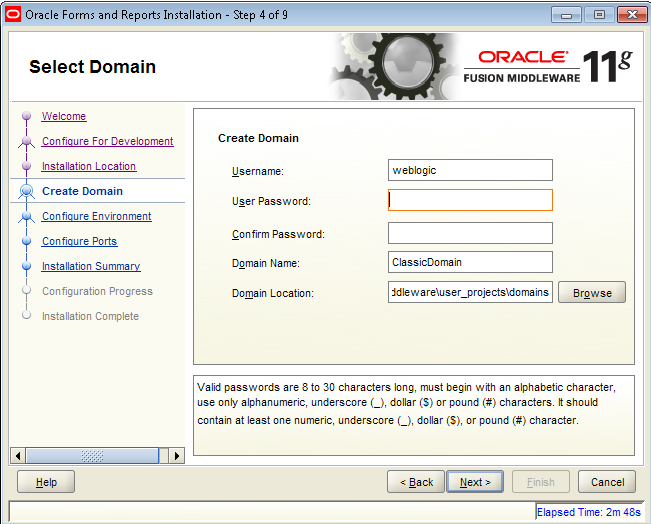This screenshot has height=524, width=651.
Task: Select the Create Domain step
Action: [x=82, y=191]
